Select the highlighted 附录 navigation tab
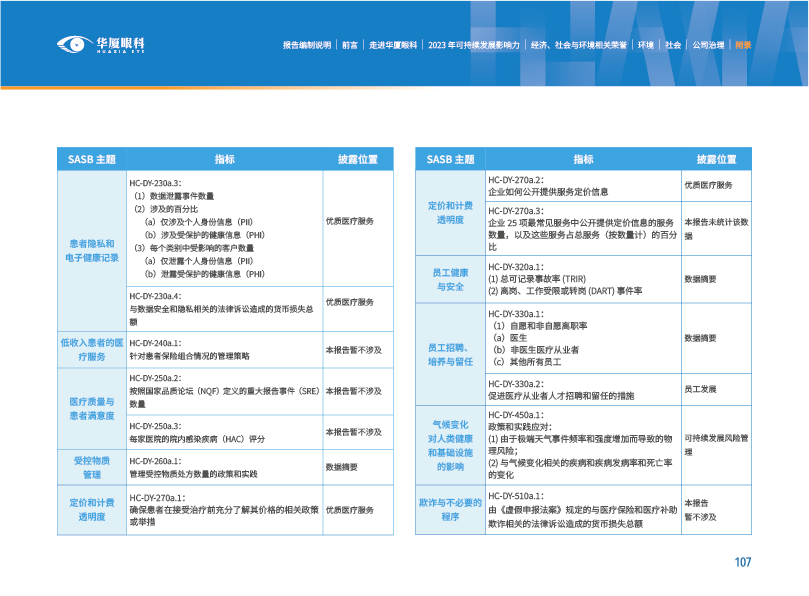The width and height of the screenshot is (809, 596). (742, 45)
